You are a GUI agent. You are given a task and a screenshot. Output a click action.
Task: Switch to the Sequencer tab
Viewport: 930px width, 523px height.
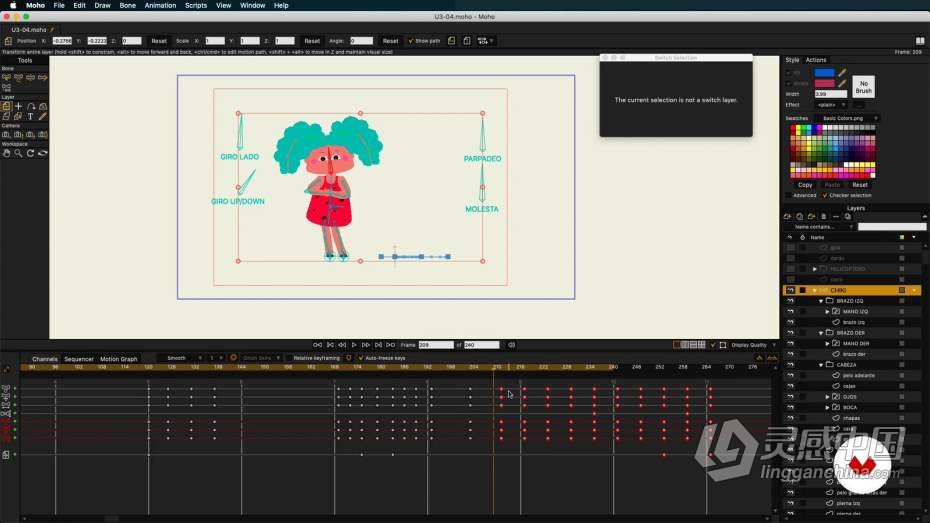click(79, 359)
